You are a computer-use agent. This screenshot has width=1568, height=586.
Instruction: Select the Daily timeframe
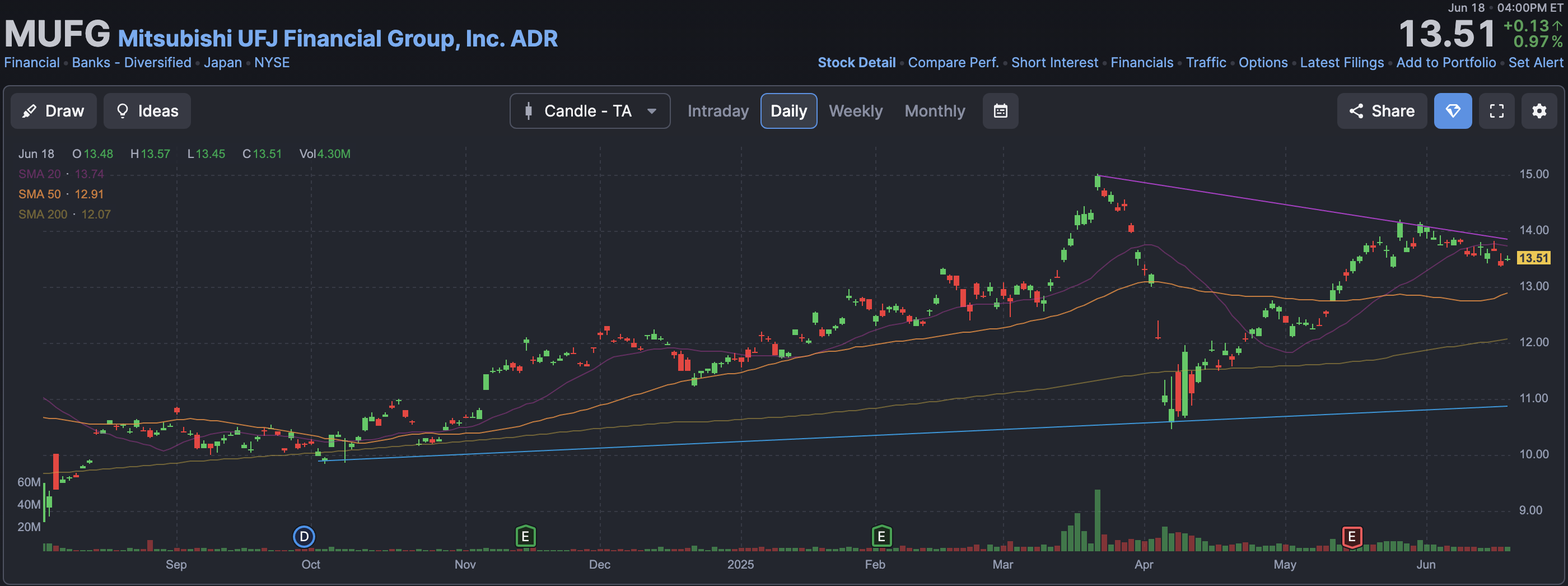coord(788,111)
